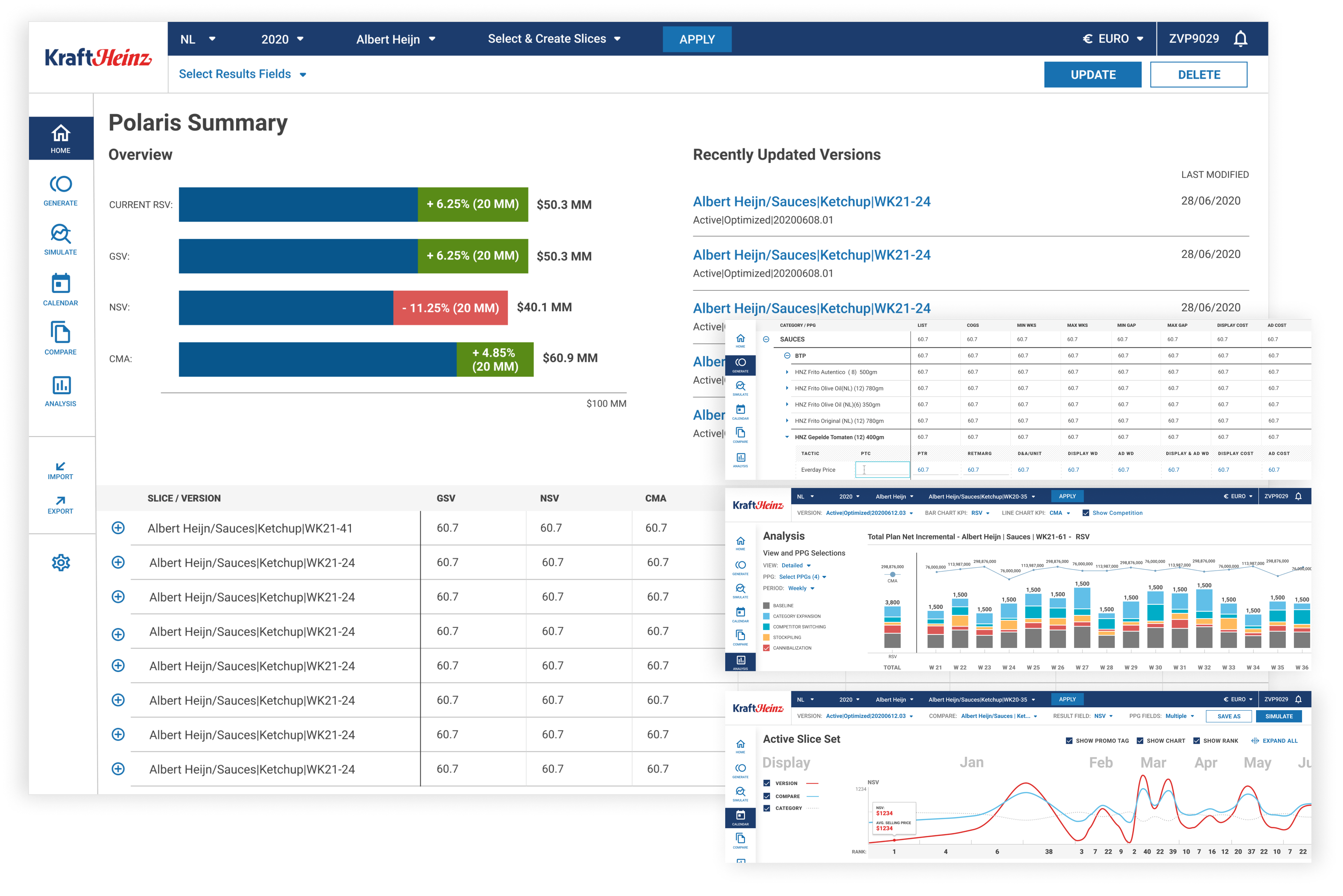The width and height of the screenshot is (1343, 896).
Task: Toggle the Show Competition checkbox
Action: pos(1086,513)
